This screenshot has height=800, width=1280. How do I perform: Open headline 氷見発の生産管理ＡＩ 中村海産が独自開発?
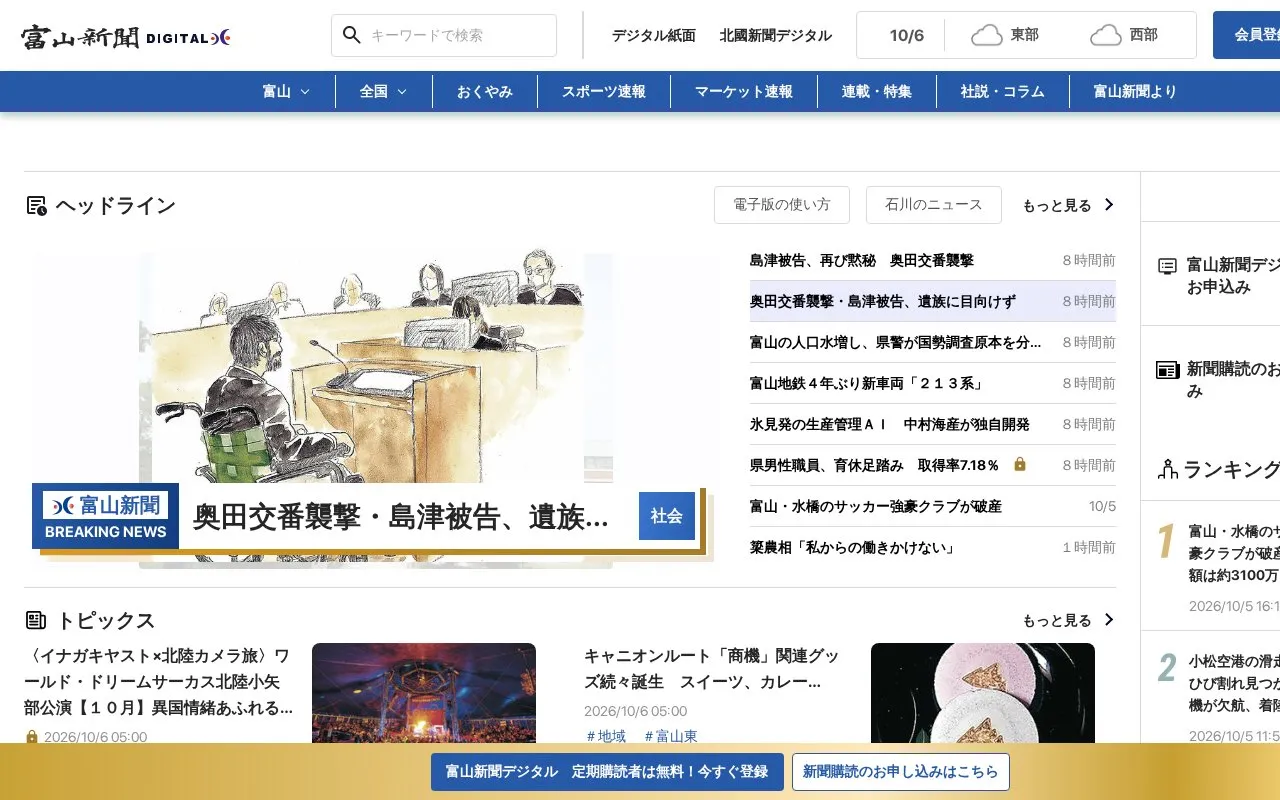[890, 424]
